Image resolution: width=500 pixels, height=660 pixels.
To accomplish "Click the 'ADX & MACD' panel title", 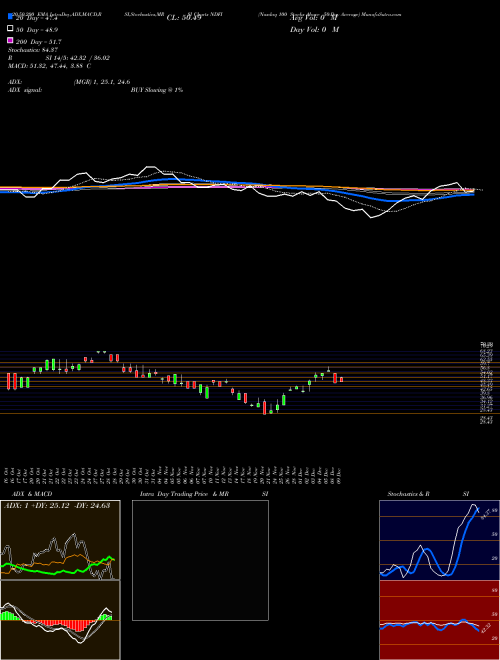I will [32, 494].
